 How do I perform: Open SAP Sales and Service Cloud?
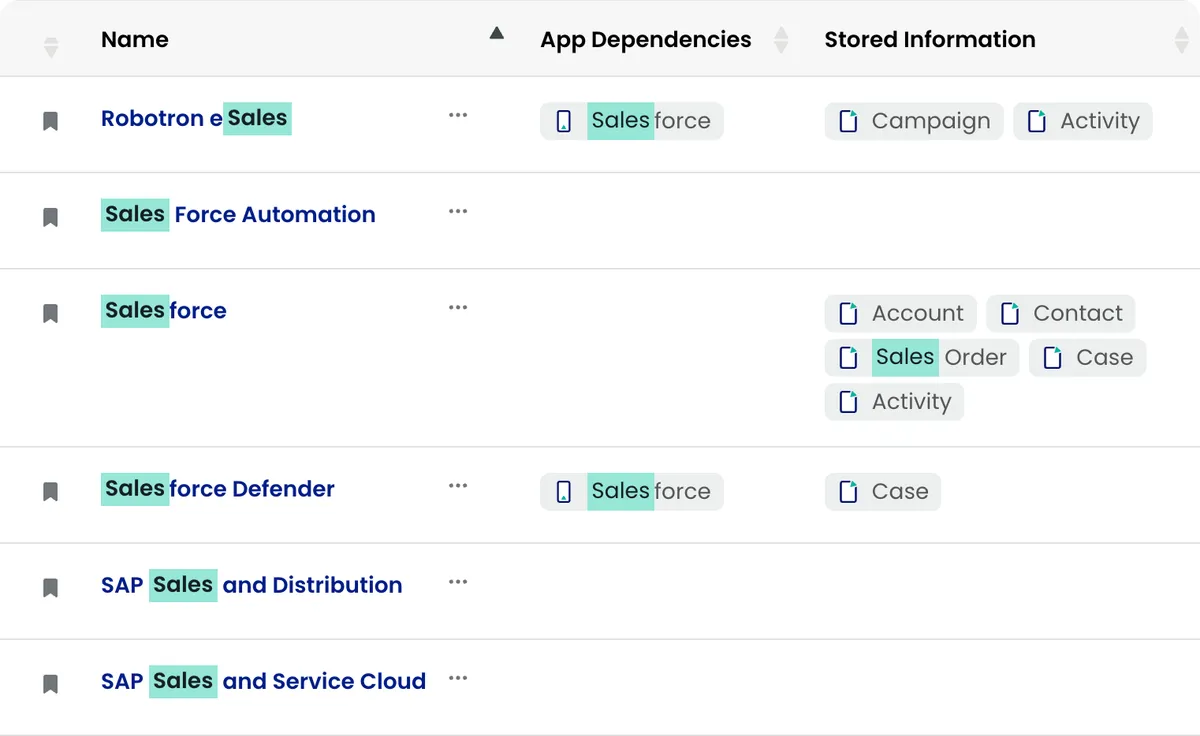click(x=264, y=680)
